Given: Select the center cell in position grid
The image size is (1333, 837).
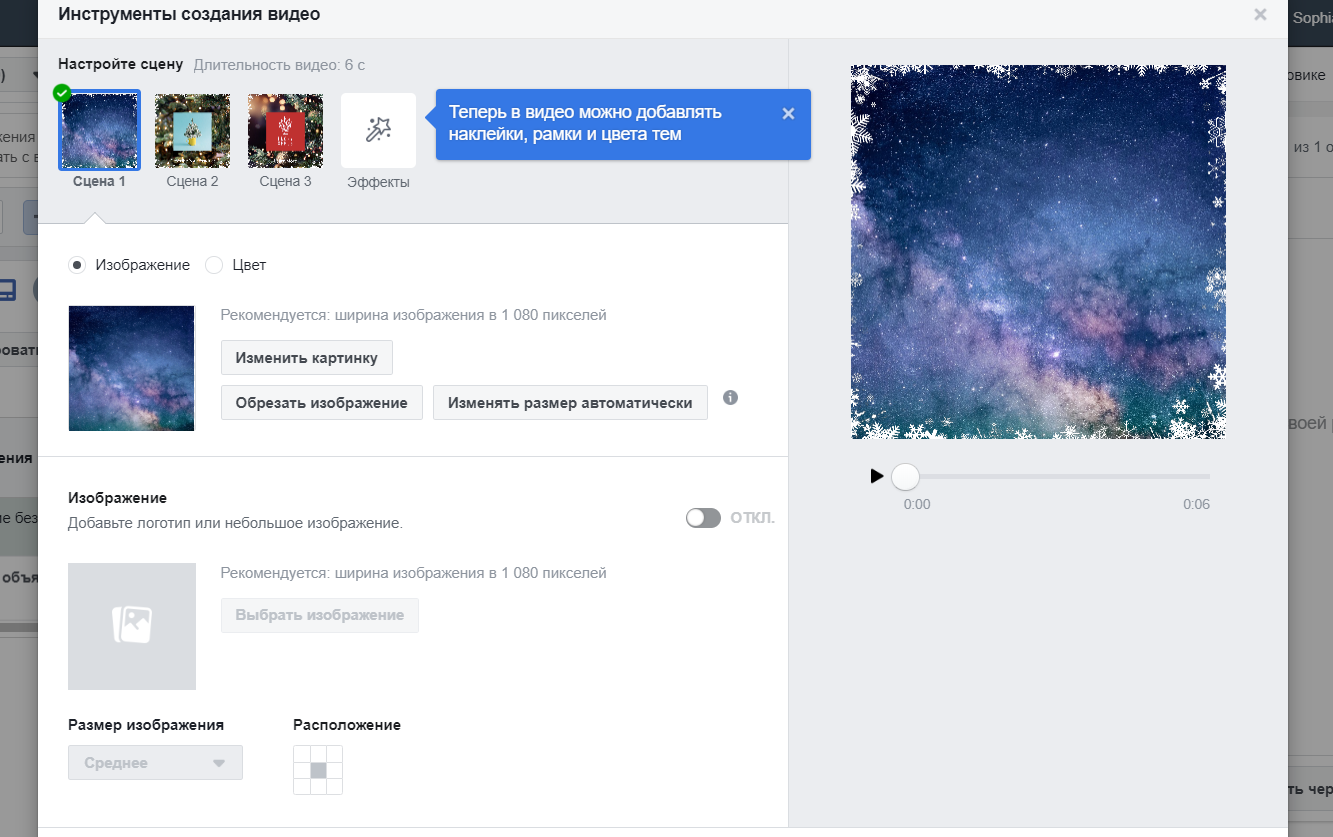Looking at the screenshot, I should coord(318,770).
